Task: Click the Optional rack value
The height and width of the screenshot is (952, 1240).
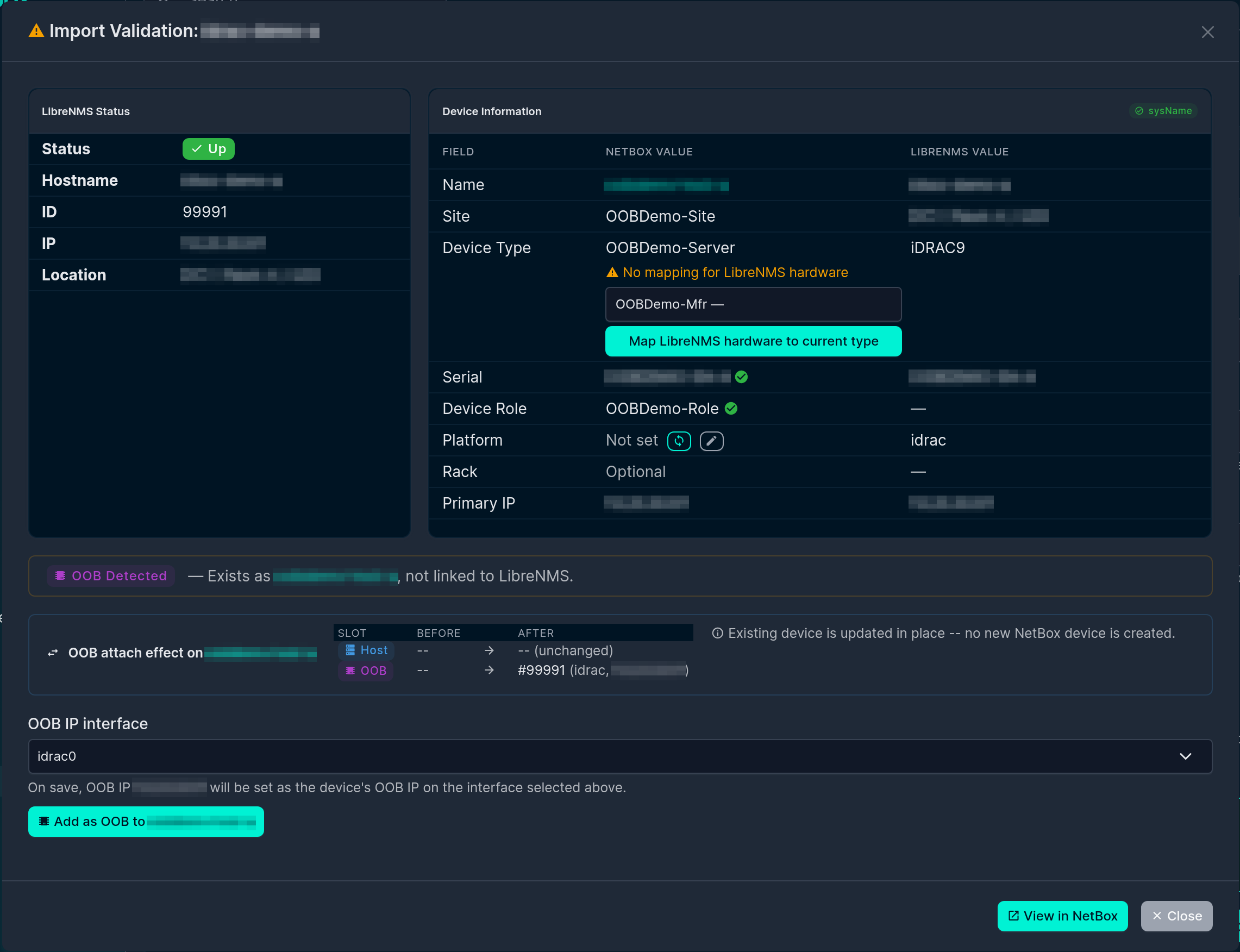Action: coord(635,472)
